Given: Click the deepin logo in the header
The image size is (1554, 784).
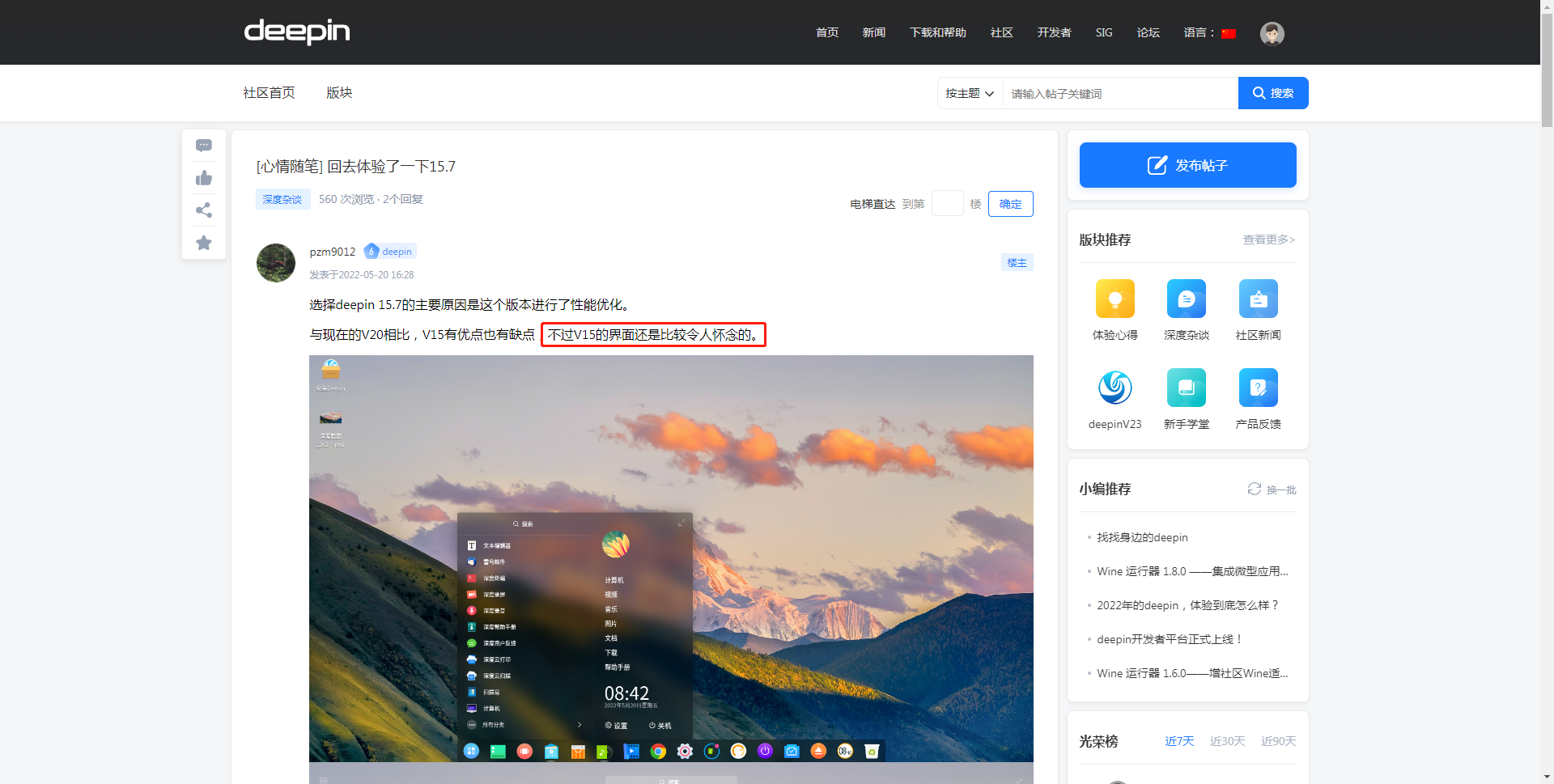Looking at the screenshot, I should pos(297,32).
